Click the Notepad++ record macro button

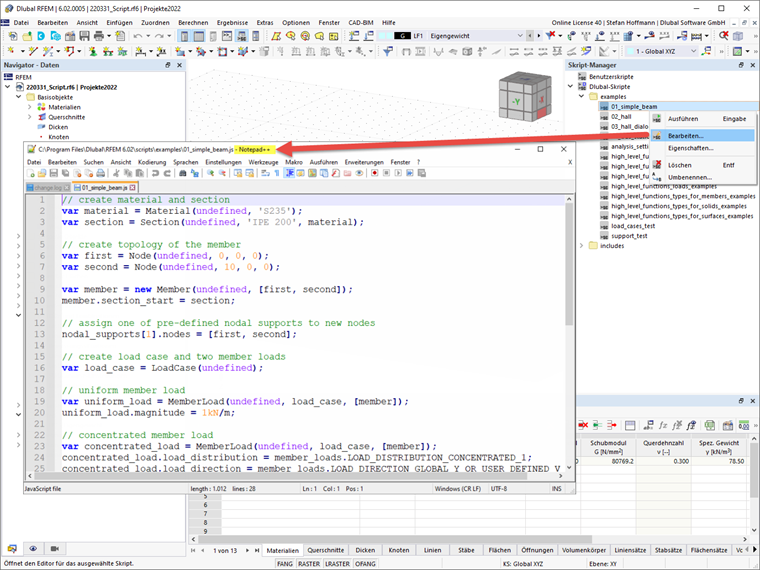[373, 173]
